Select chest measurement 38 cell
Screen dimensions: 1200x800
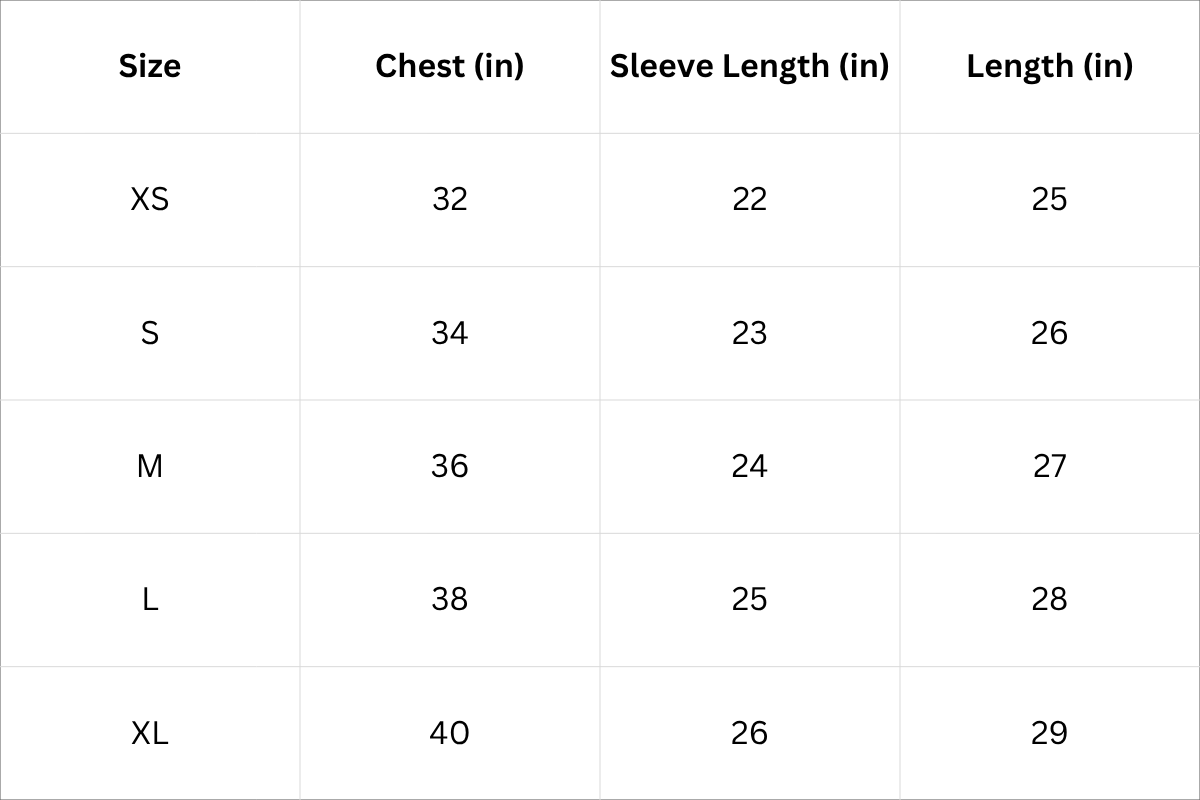coord(450,599)
